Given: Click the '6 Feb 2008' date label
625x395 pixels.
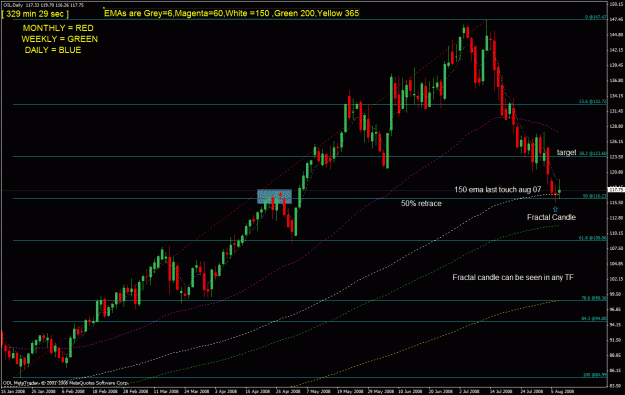Looking at the screenshot, I should point(74,391).
